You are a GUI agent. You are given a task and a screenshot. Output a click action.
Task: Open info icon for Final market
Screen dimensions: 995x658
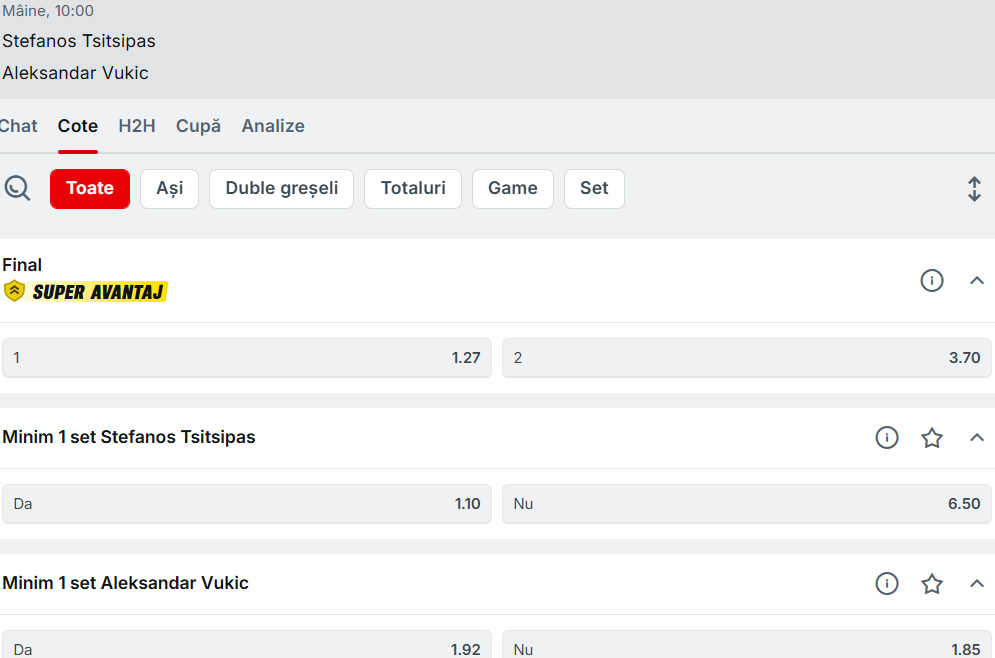[x=931, y=281]
